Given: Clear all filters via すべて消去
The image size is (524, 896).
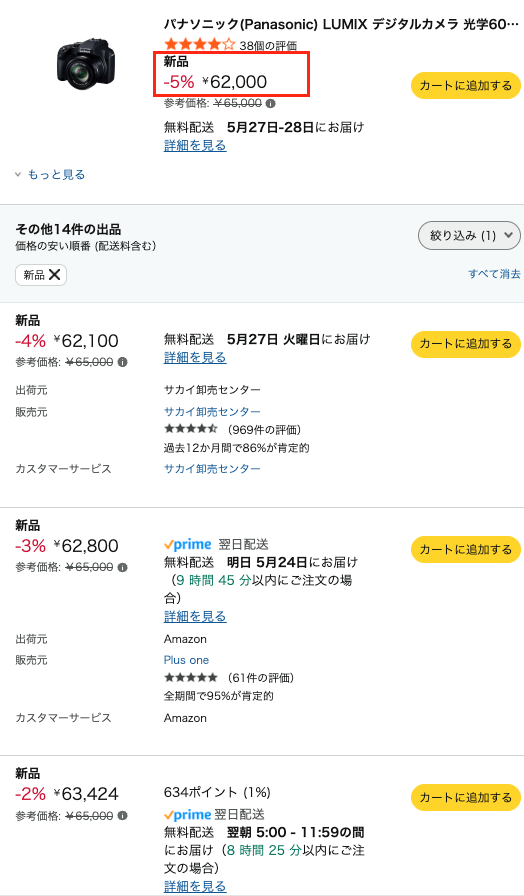Looking at the screenshot, I should pos(494,274).
